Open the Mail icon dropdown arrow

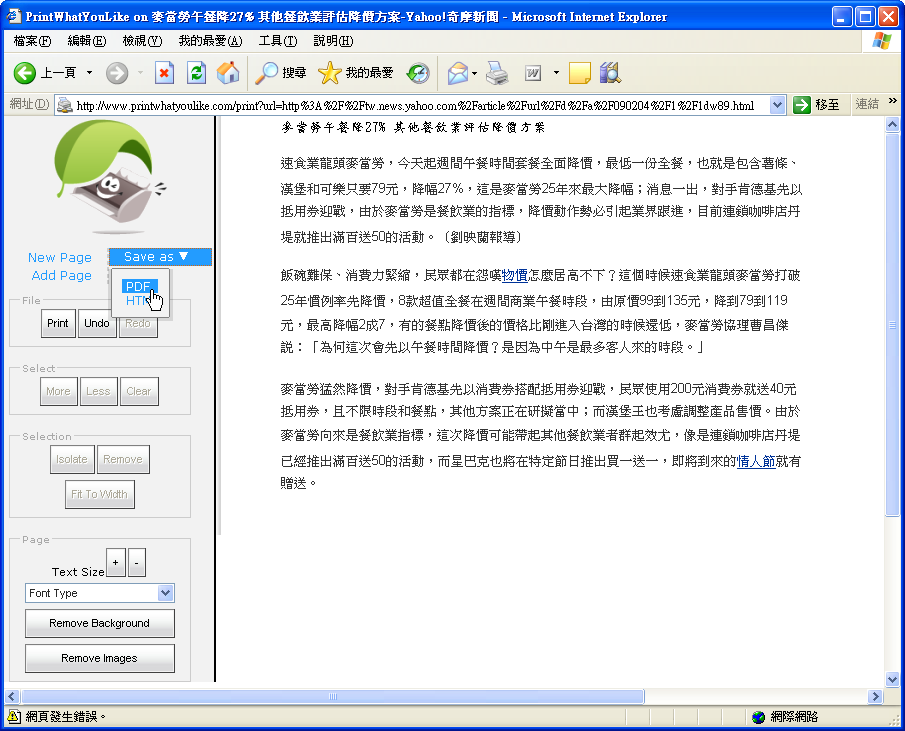tap(474, 73)
